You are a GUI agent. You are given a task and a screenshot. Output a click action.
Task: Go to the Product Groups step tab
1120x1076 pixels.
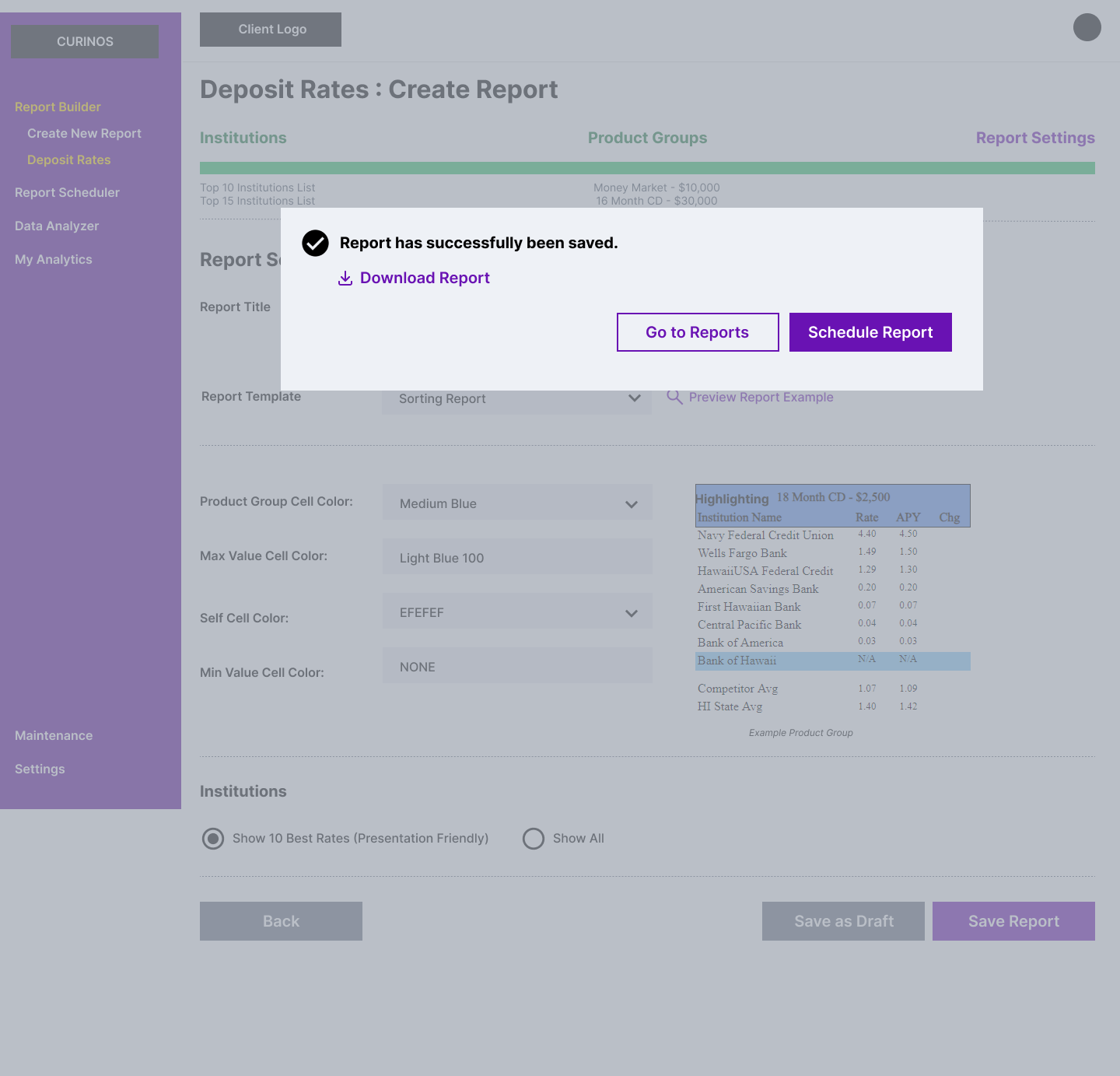tap(647, 138)
